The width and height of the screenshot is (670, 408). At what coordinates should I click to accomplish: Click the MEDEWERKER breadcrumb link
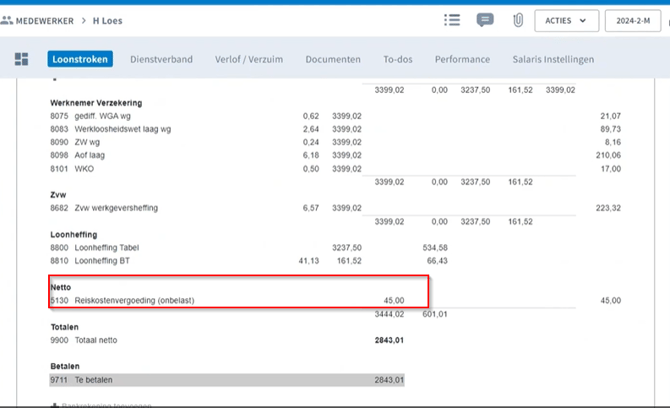pyautogui.click(x=50, y=20)
